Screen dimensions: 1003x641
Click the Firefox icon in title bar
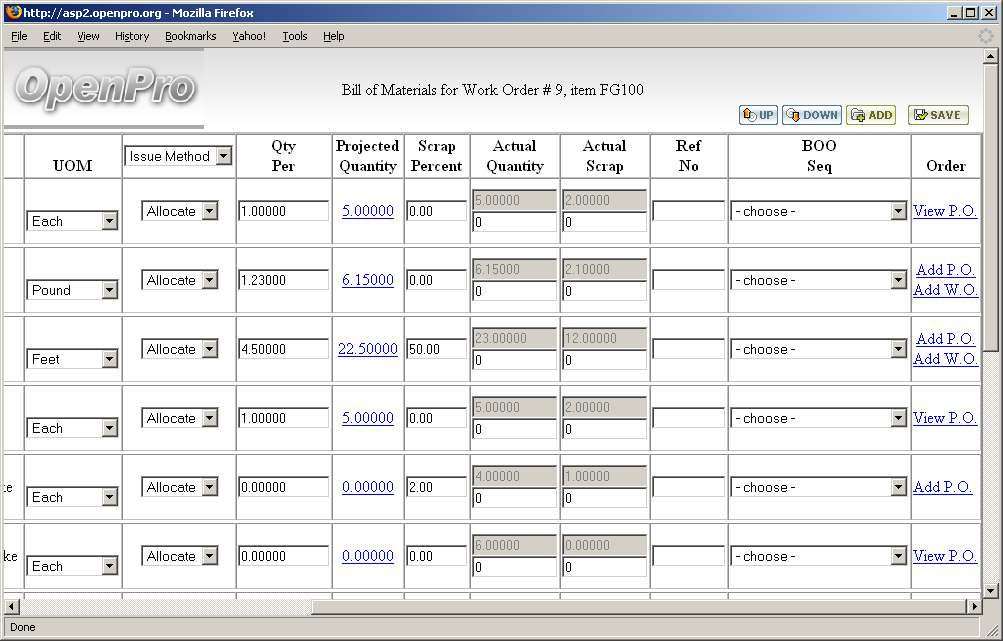pos(12,13)
